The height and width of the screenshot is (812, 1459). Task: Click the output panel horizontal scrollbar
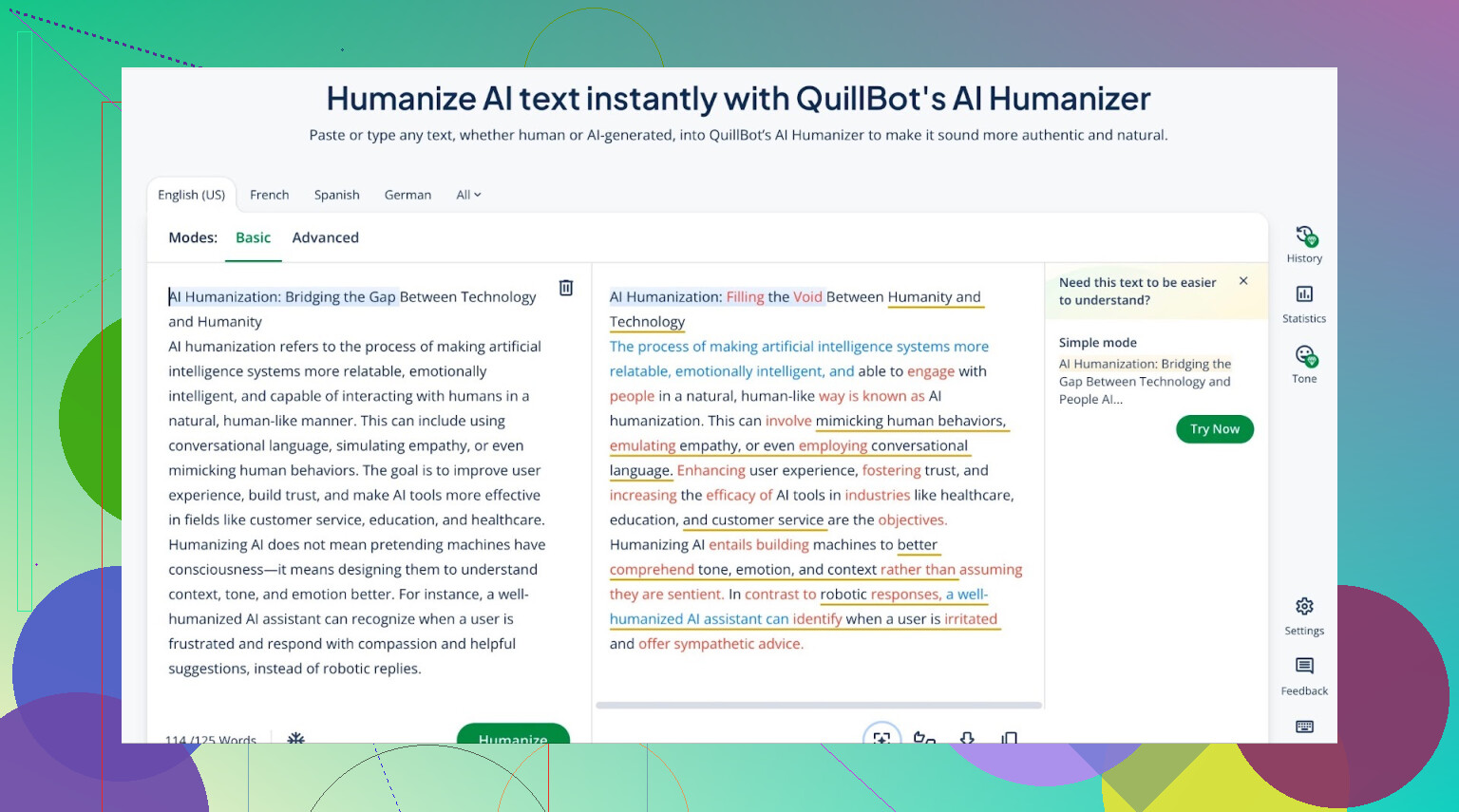tap(818, 706)
